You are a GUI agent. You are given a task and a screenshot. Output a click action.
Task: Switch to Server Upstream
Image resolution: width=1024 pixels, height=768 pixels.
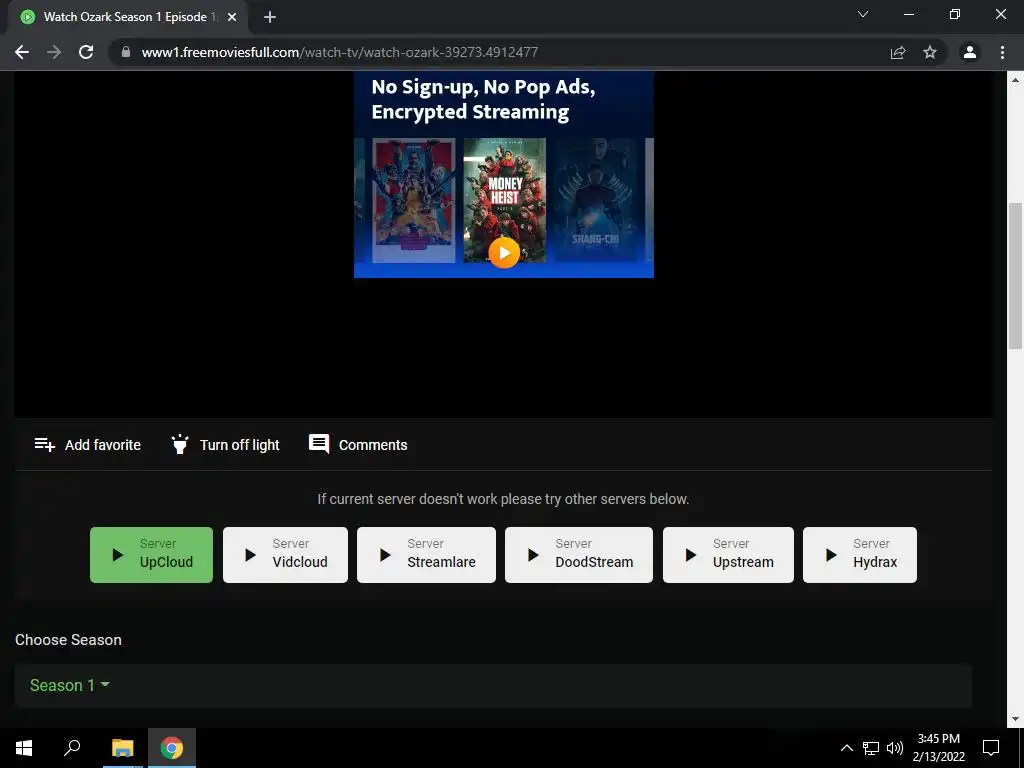click(728, 554)
